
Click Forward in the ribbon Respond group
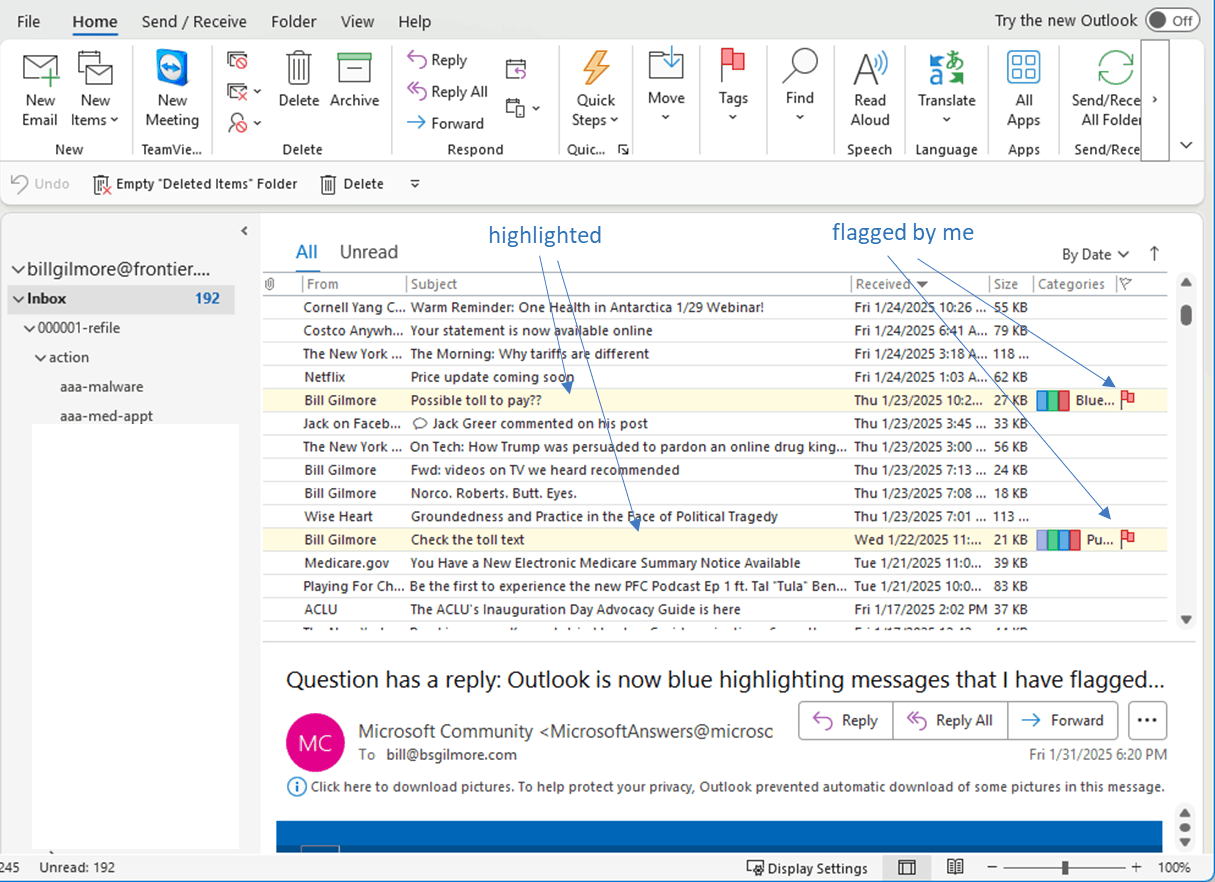point(445,123)
